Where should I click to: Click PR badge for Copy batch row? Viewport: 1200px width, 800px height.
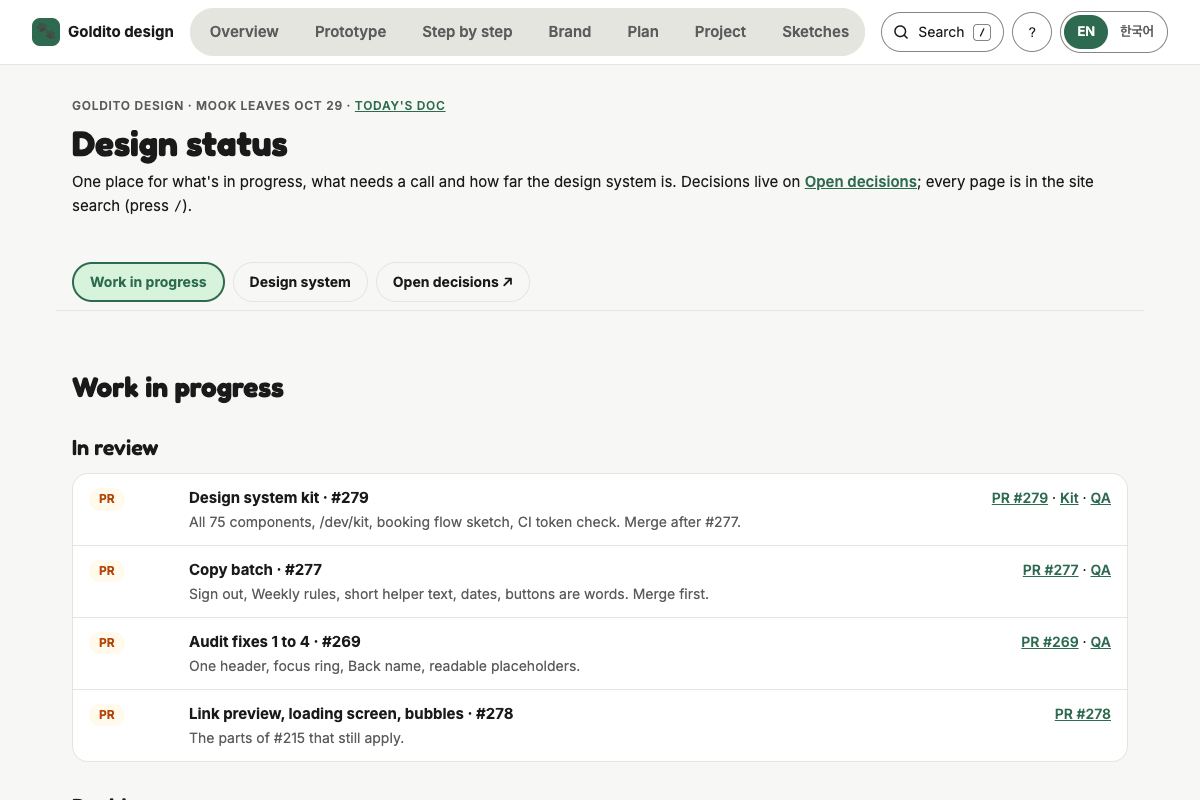click(107, 571)
